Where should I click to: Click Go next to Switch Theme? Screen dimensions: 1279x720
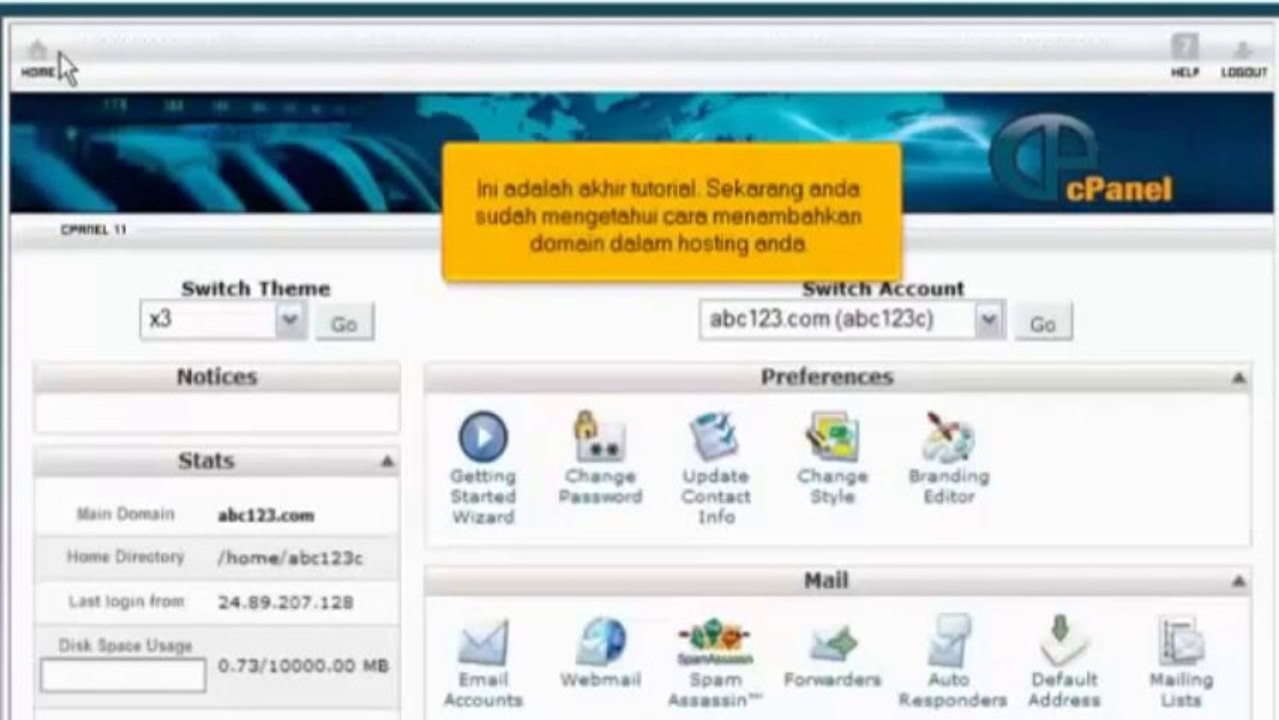[x=344, y=324]
